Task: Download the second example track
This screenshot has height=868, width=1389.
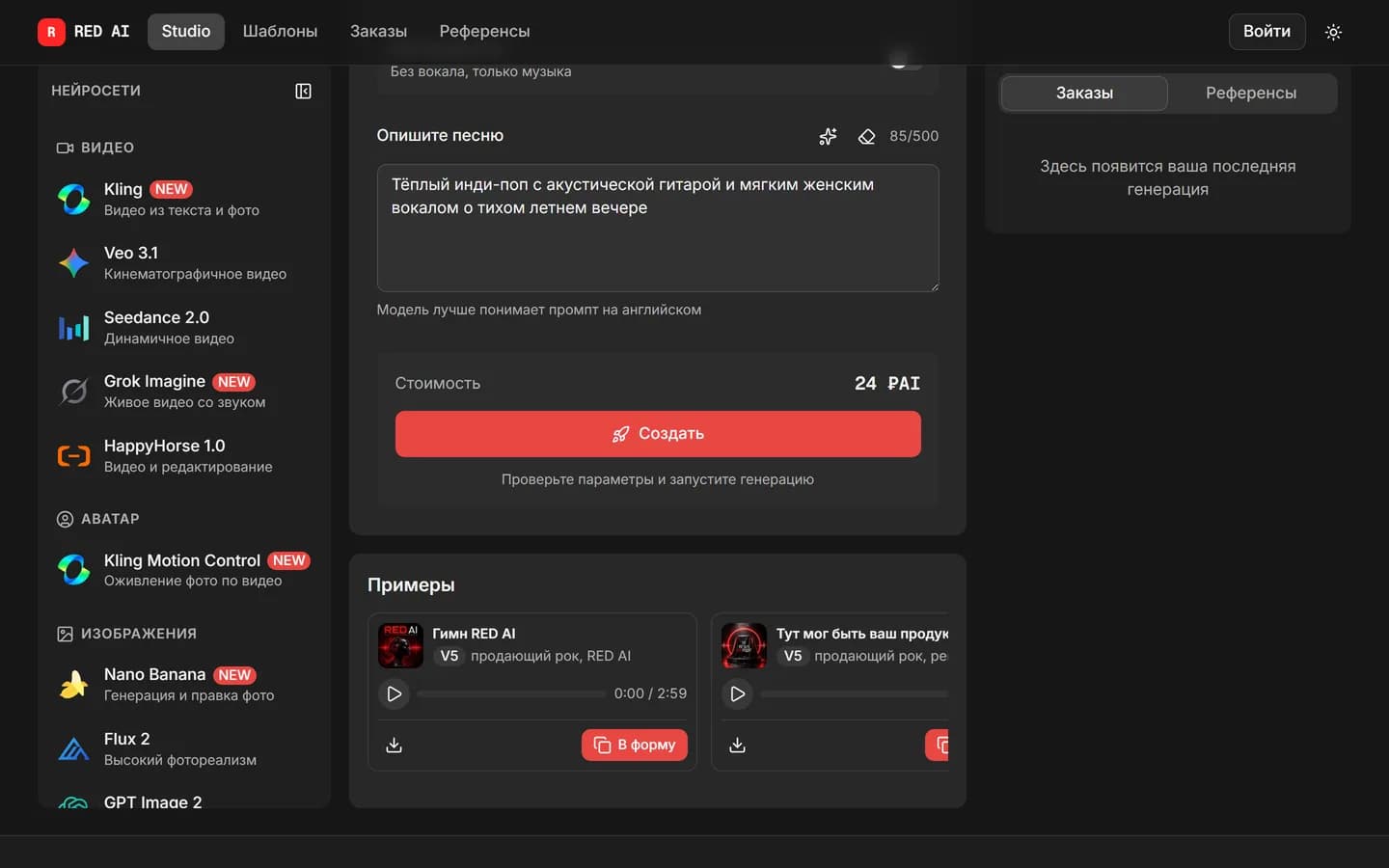Action: pyautogui.click(x=737, y=745)
